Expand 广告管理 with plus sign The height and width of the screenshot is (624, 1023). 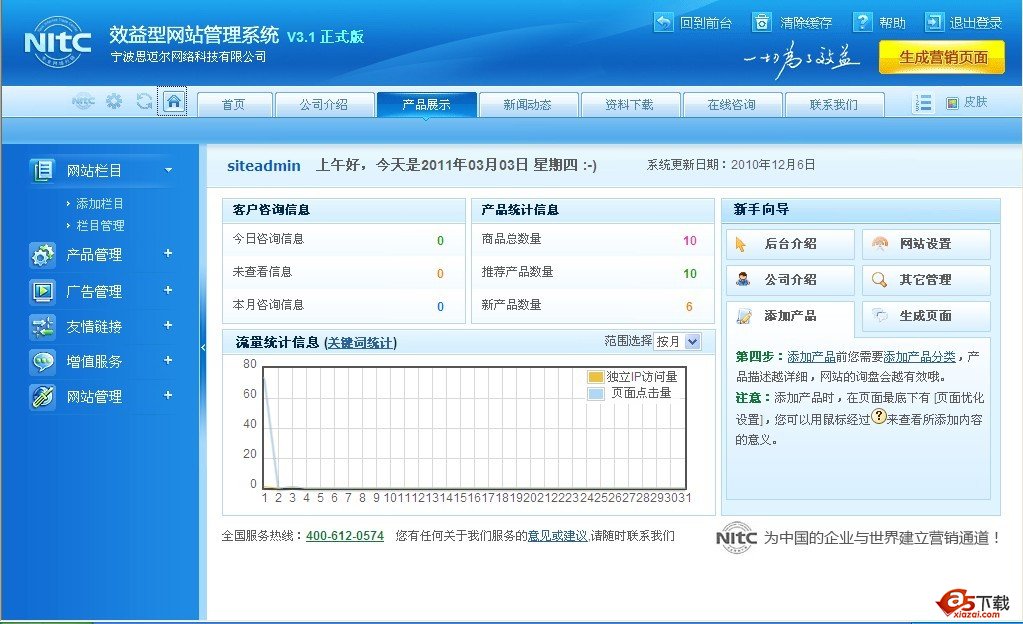pyautogui.click(x=168, y=290)
